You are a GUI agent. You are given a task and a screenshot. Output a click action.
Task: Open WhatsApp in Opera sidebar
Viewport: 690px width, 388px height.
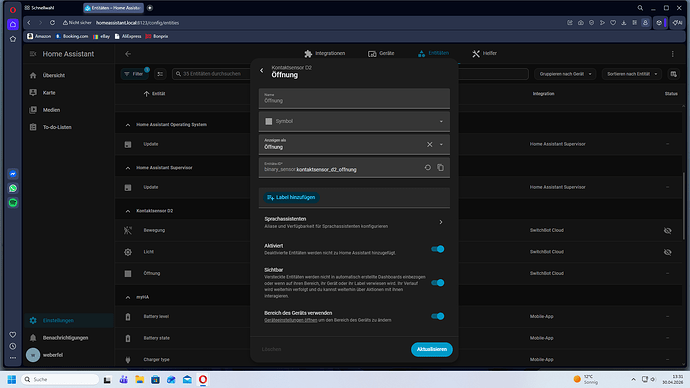(x=13, y=188)
